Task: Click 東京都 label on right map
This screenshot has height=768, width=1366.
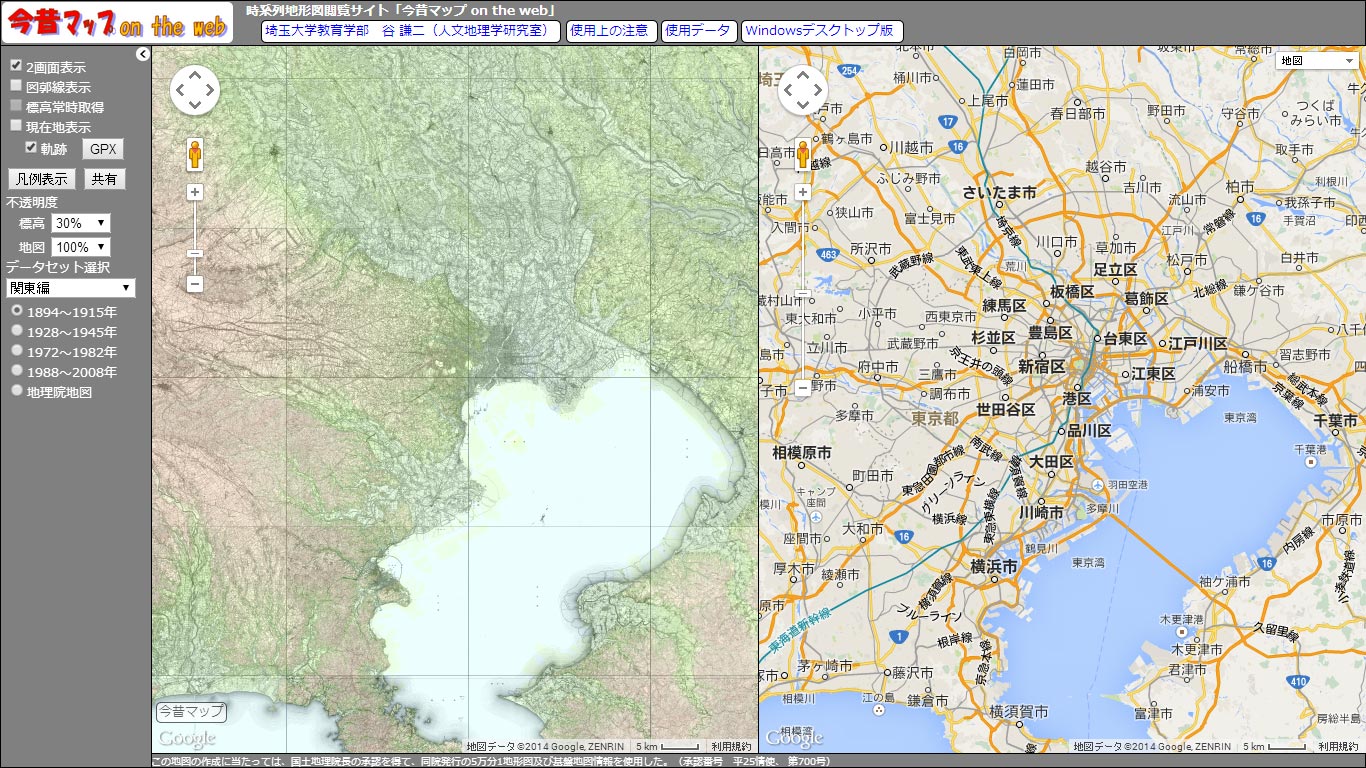Action: (936, 418)
